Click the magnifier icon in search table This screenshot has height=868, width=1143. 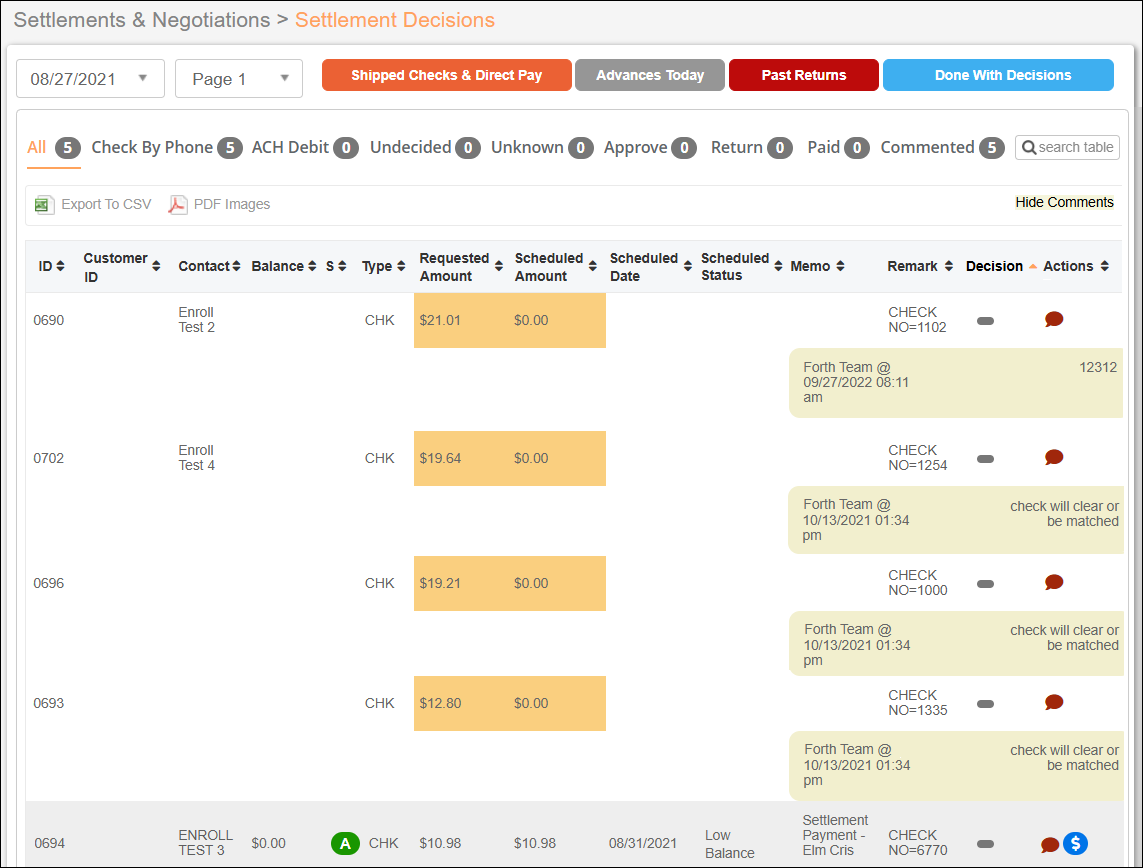1029,147
